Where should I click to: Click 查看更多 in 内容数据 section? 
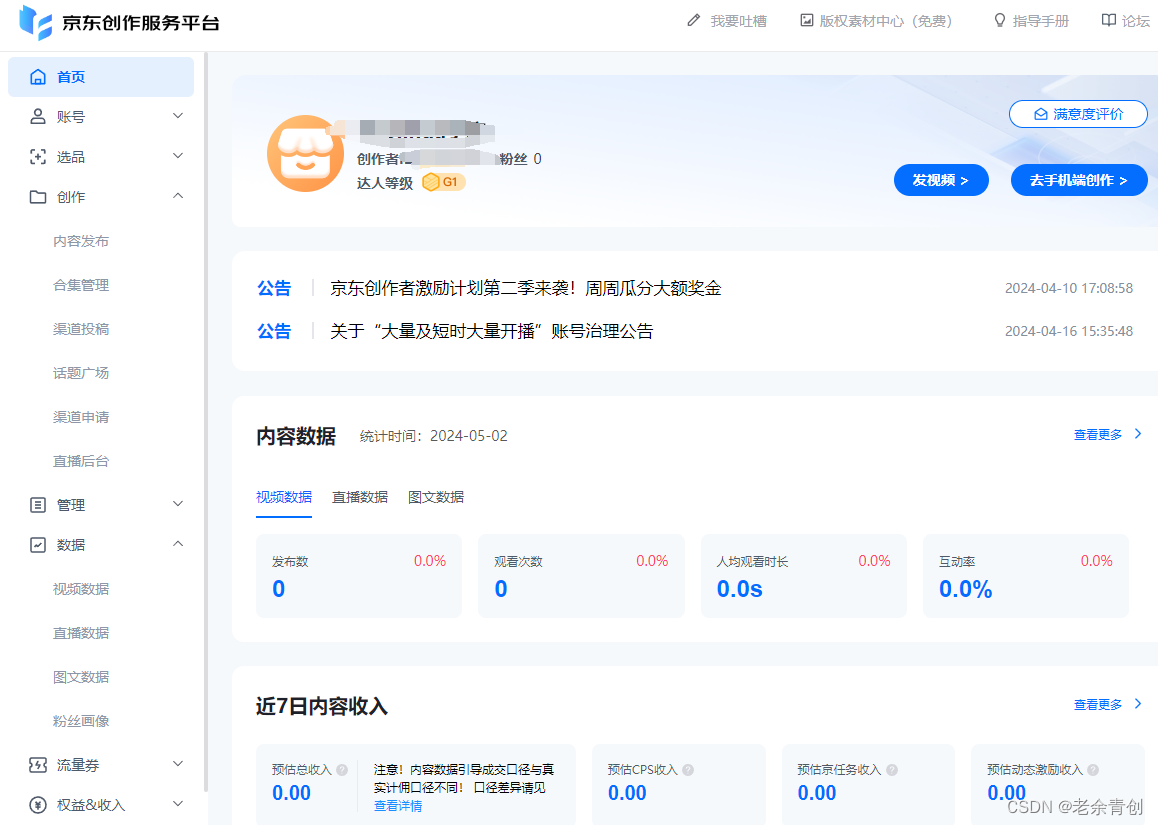[x=1098, y=434]
